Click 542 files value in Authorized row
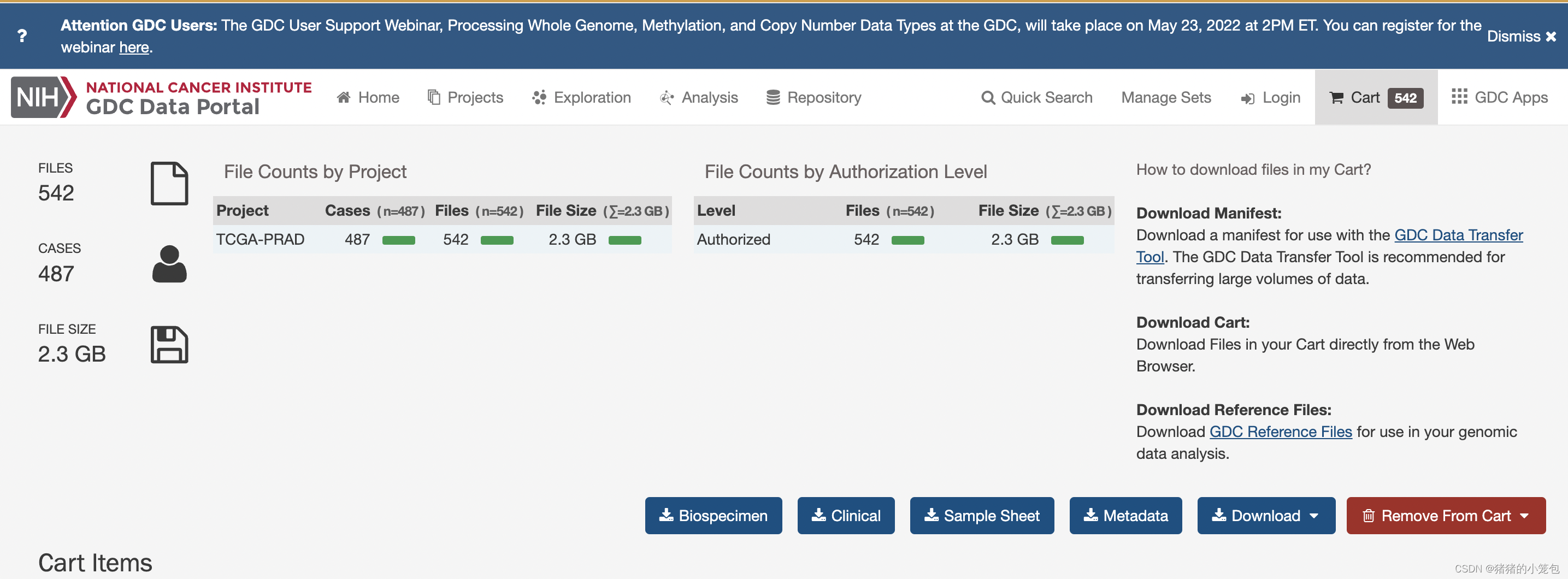Image resolution: width=1568 pixels, height=579 pixels. [x=866, y=239]
